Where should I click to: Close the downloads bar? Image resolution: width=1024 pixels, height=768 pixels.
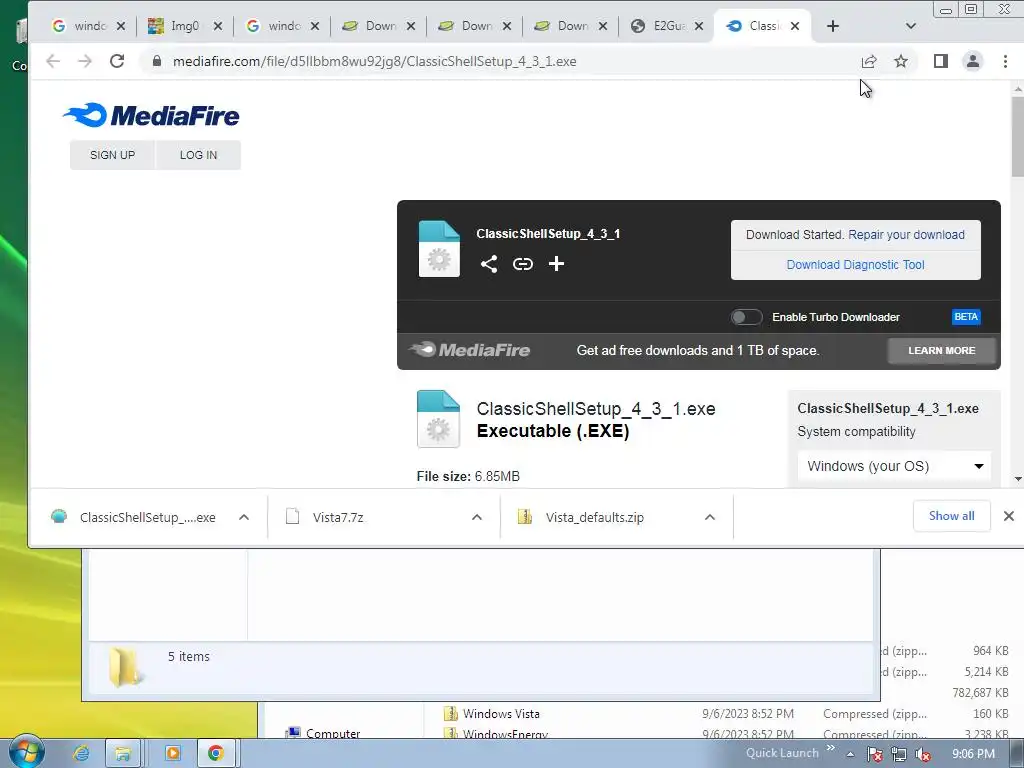[1008, 516]
